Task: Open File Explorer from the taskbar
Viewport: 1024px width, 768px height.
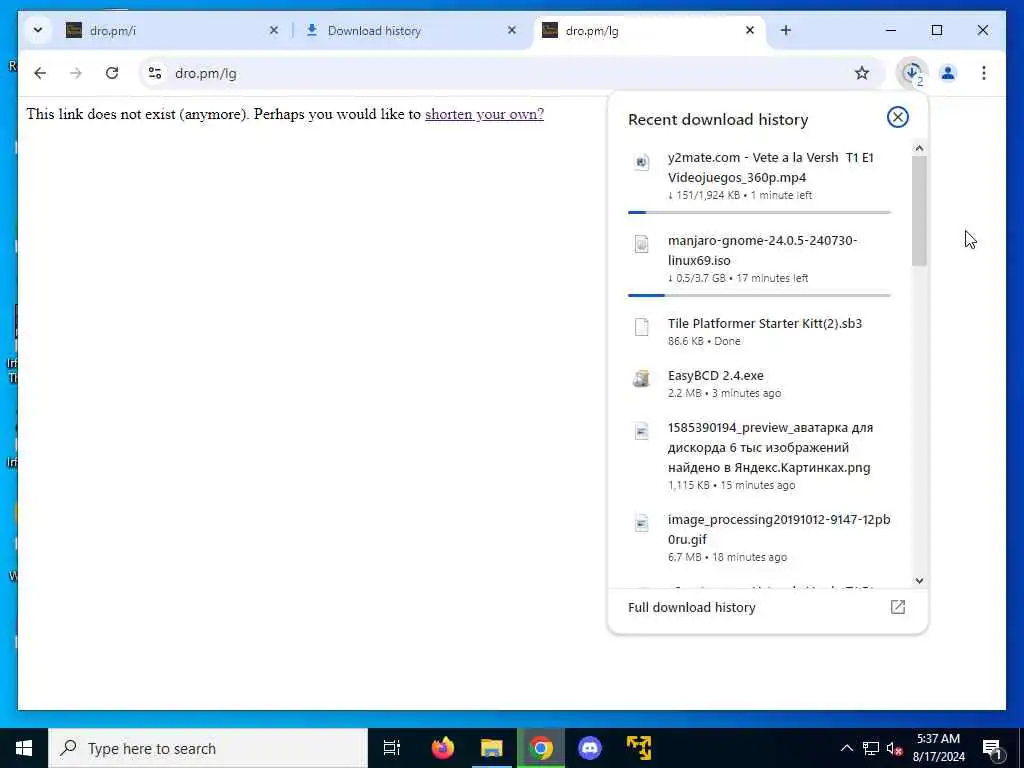Action: coord(492,748)
